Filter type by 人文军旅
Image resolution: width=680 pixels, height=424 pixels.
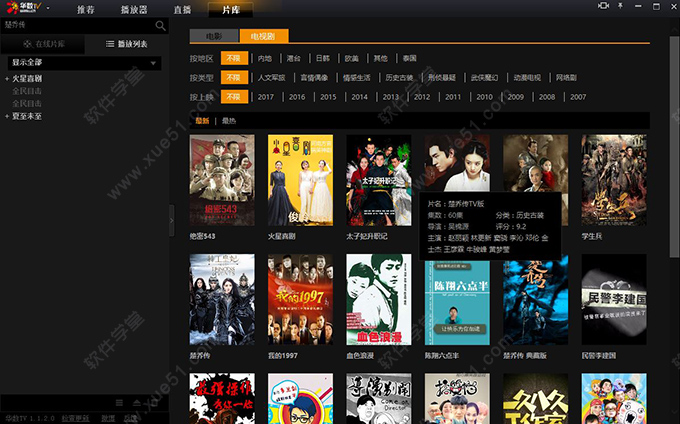click(271, 78)
